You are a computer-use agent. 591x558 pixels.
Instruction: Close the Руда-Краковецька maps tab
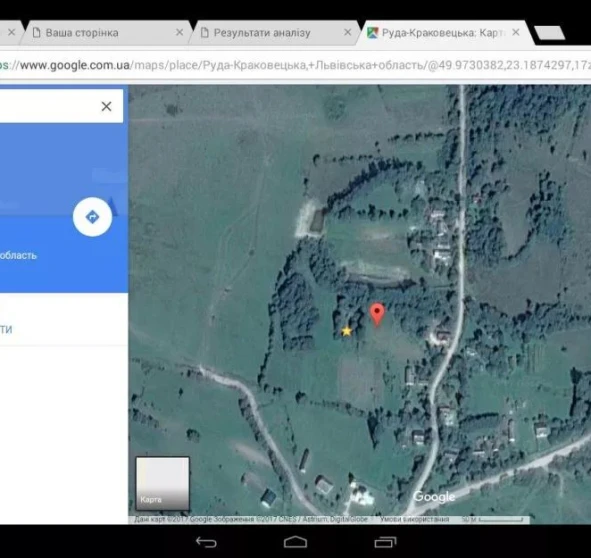point(516,33)
